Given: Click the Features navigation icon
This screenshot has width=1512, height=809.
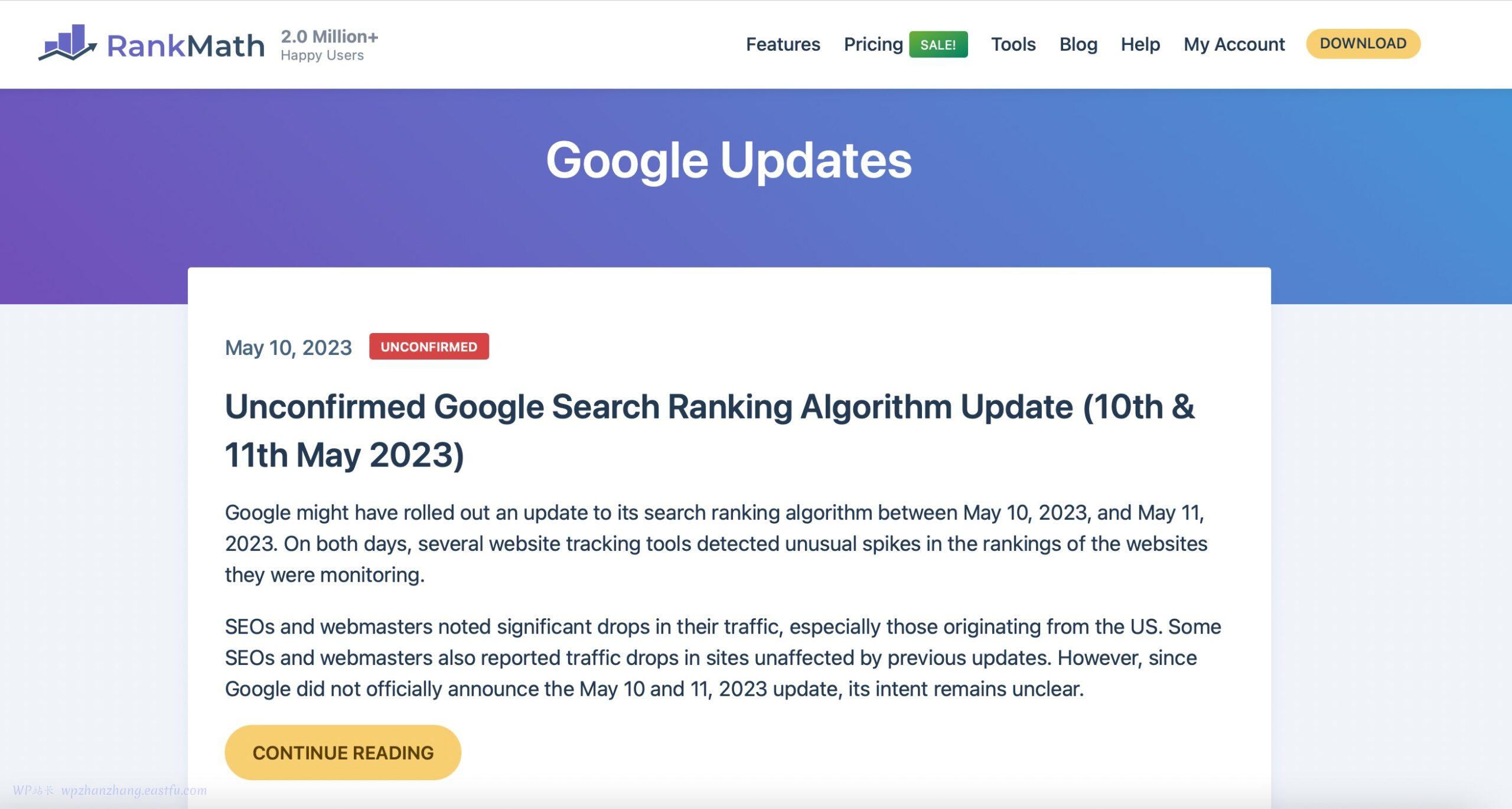Looking at the screenshot, I should 783,44.
